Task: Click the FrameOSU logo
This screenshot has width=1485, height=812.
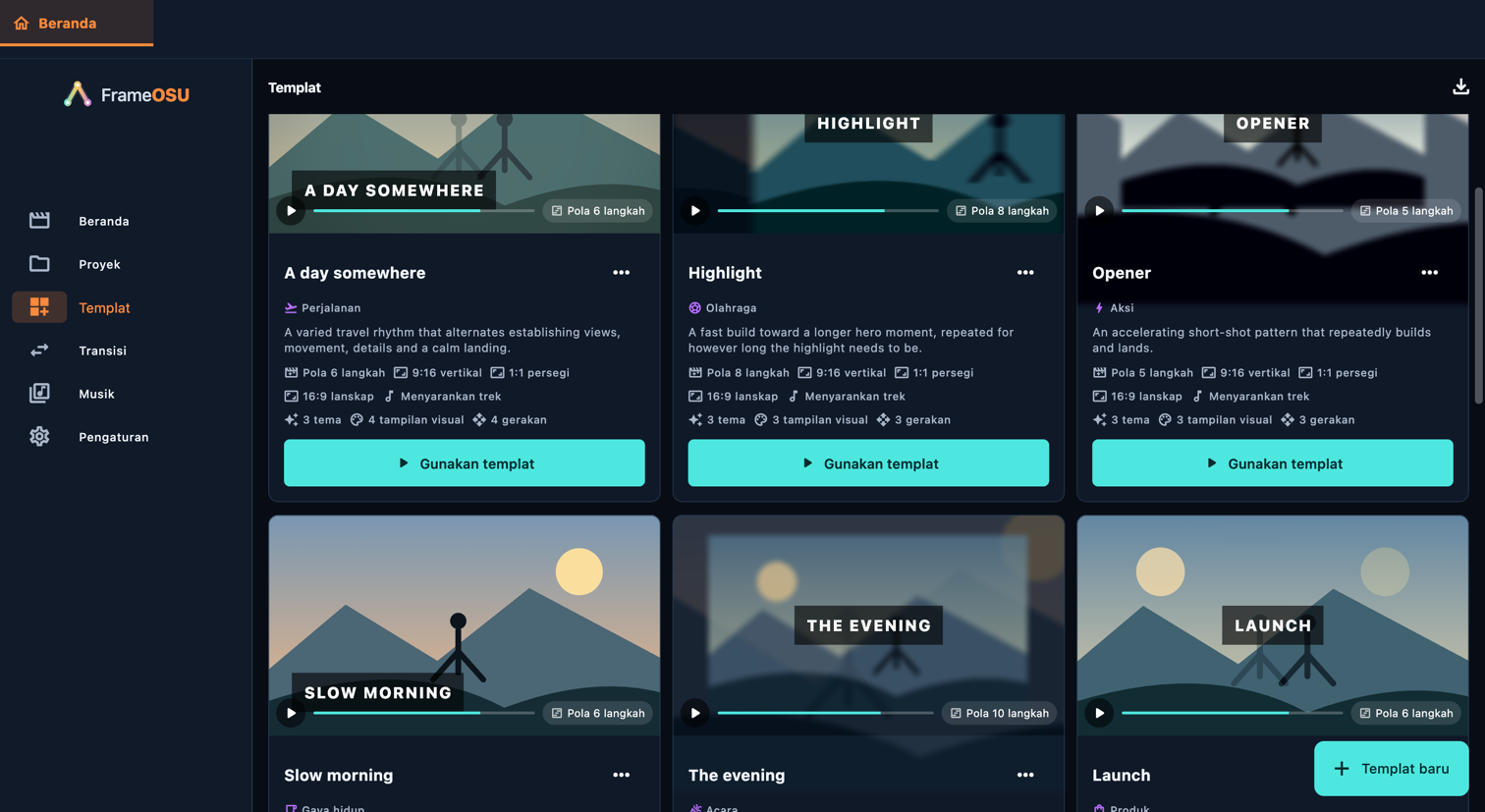Action: click(127, 94)
